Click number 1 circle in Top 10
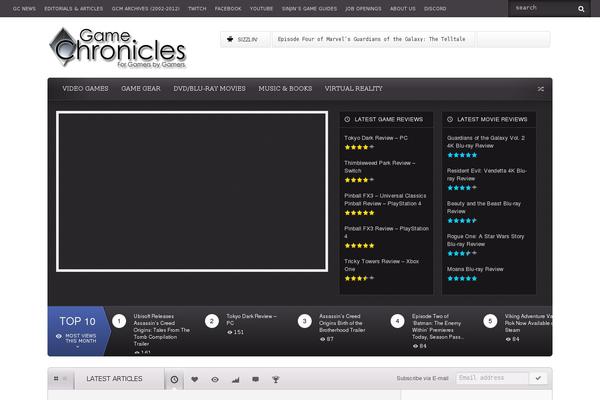Image resolution: width=600 pixels, height=400 pixels. click(119, 321)
